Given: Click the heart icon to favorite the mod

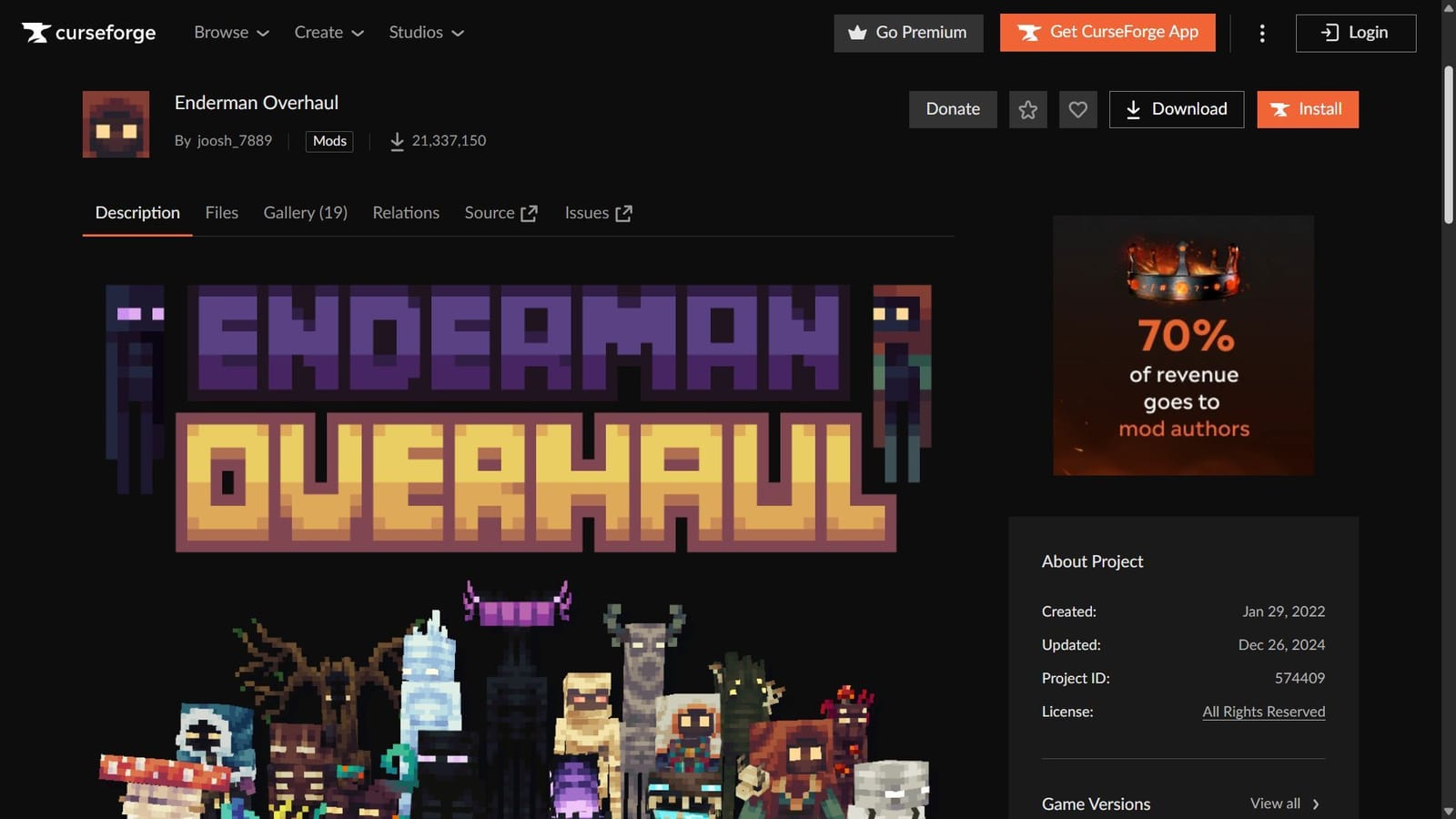Looking at the screenshot, I should click(x=1077, y=109).
